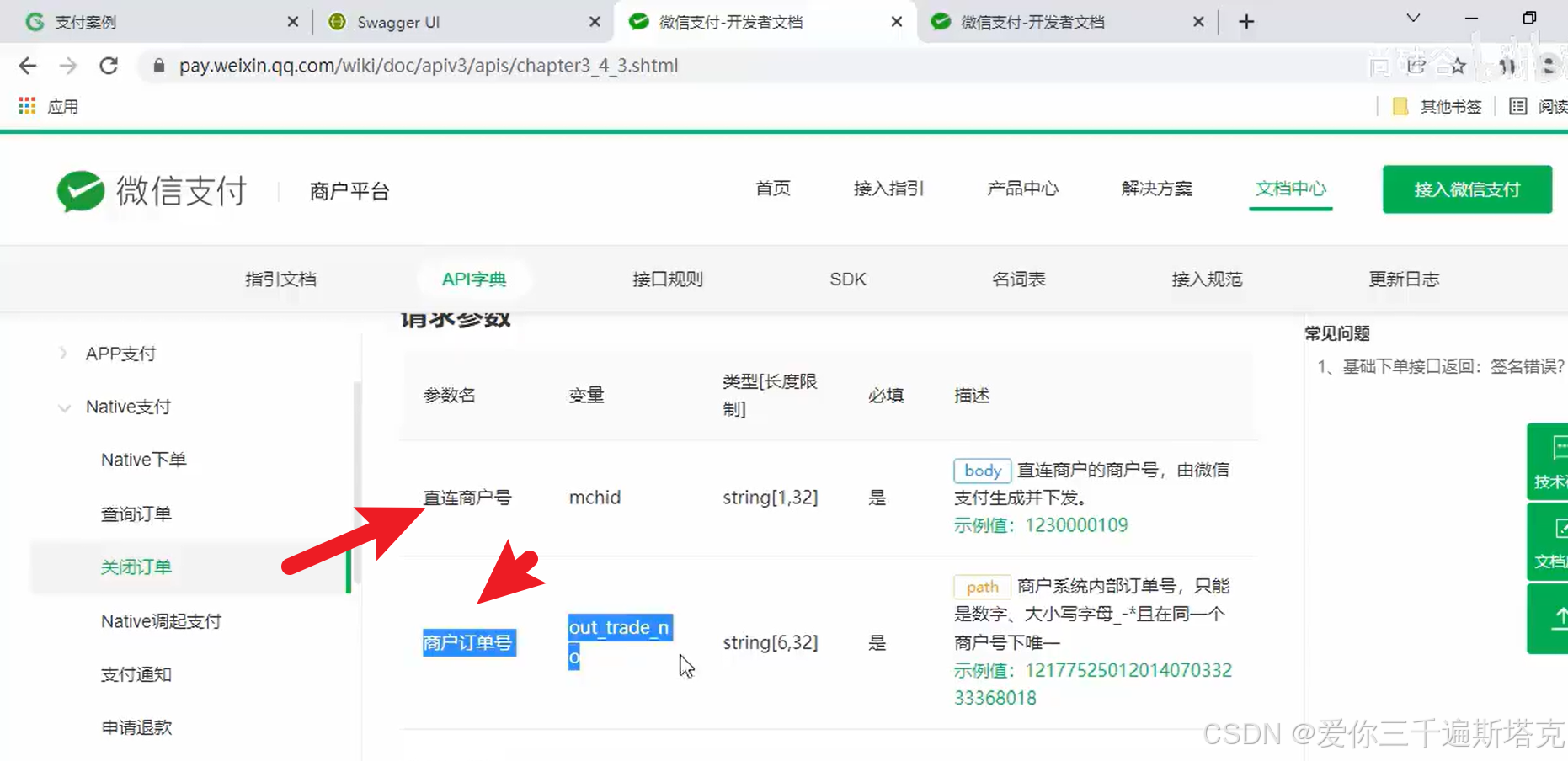Select the 接口规则 sub-tab
The width and height of the screenshot is (1568, 761).
click(x=668, y=279)
